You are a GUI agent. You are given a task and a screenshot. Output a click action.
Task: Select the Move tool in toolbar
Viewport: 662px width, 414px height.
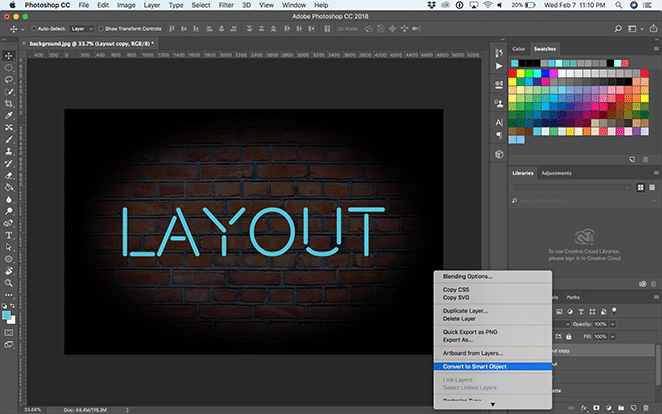pos(8,56)
